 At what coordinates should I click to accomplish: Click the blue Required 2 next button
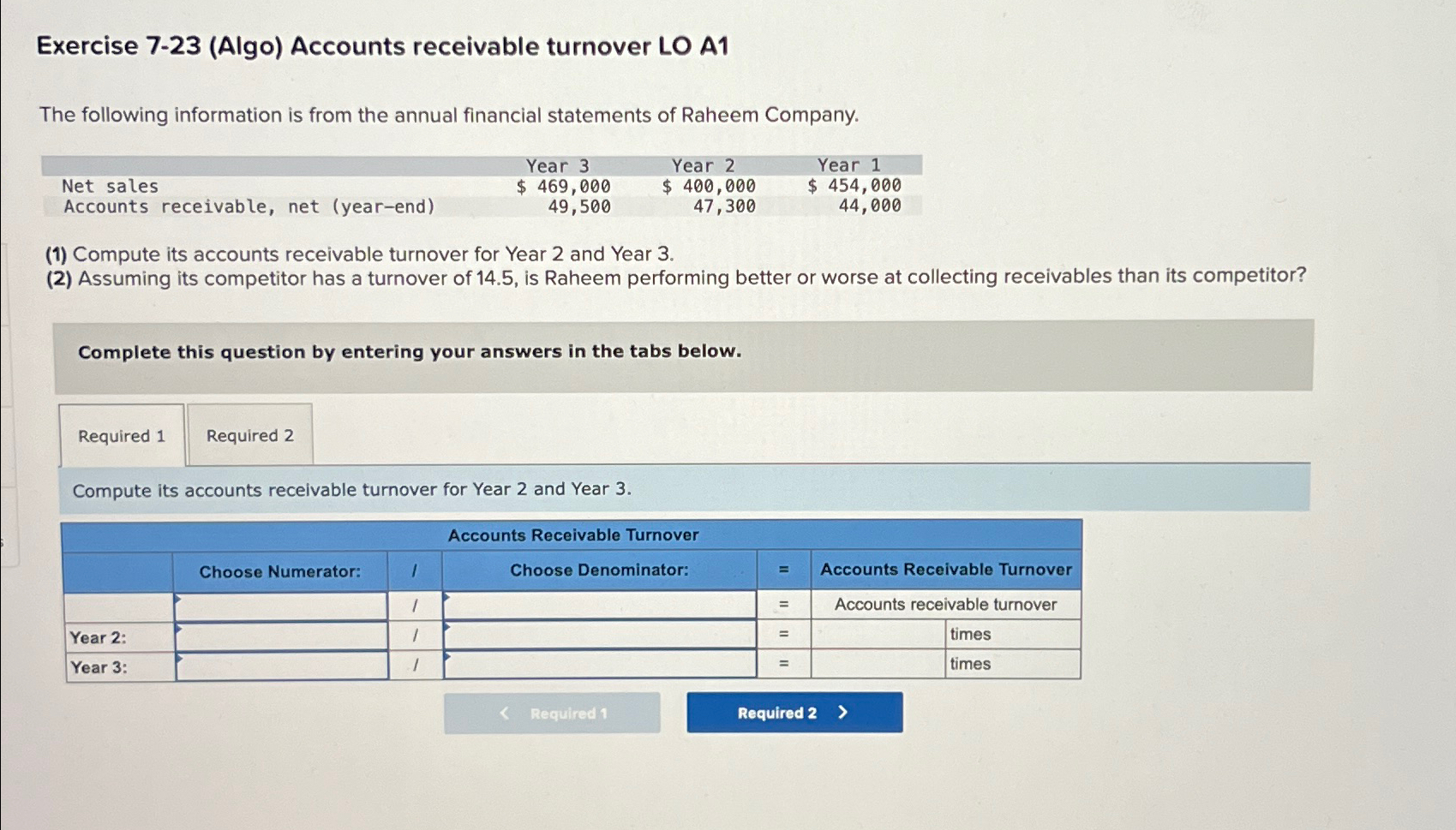[x=794, y=713]
